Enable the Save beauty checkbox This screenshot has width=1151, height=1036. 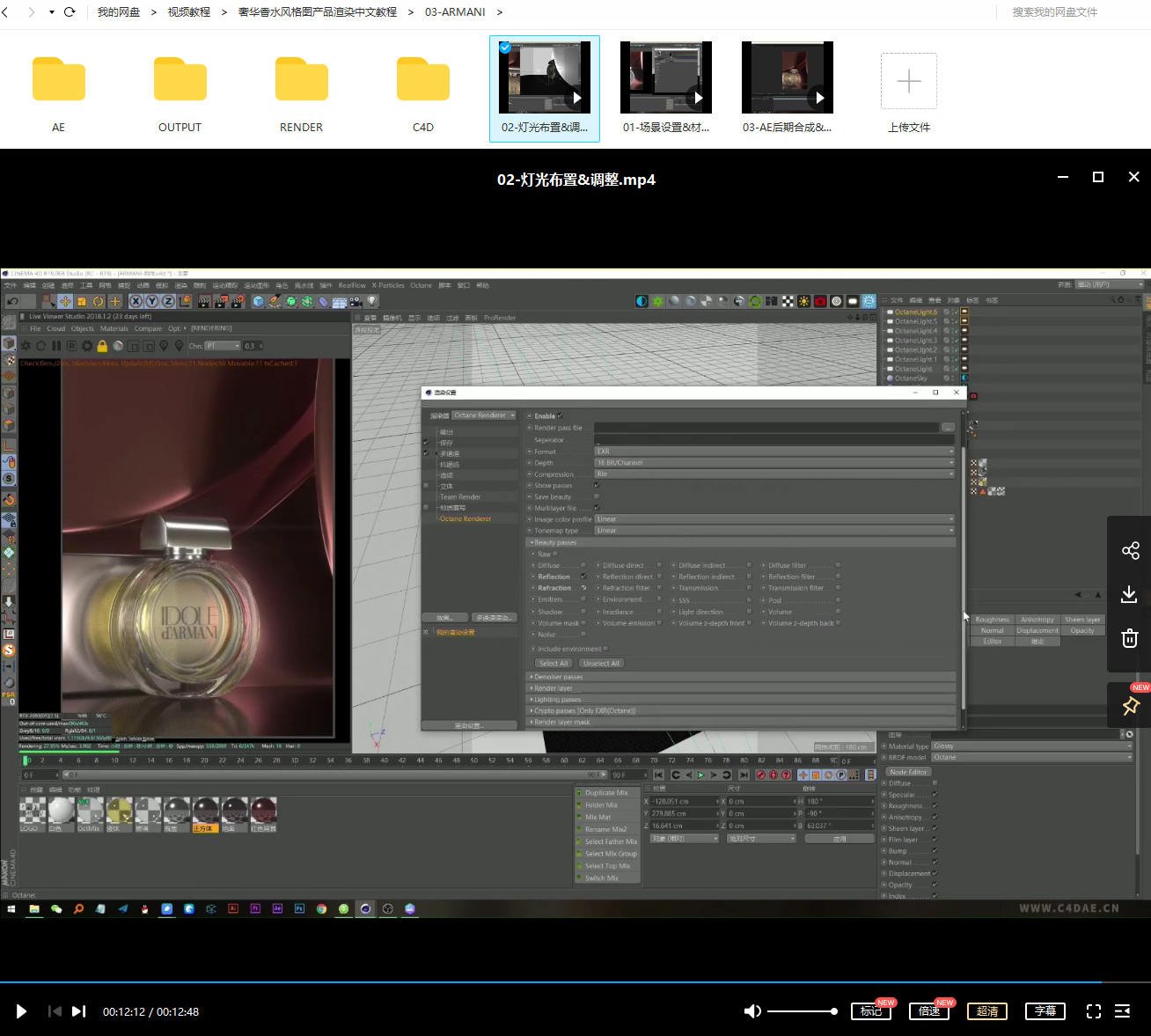(x=596, y=496)
